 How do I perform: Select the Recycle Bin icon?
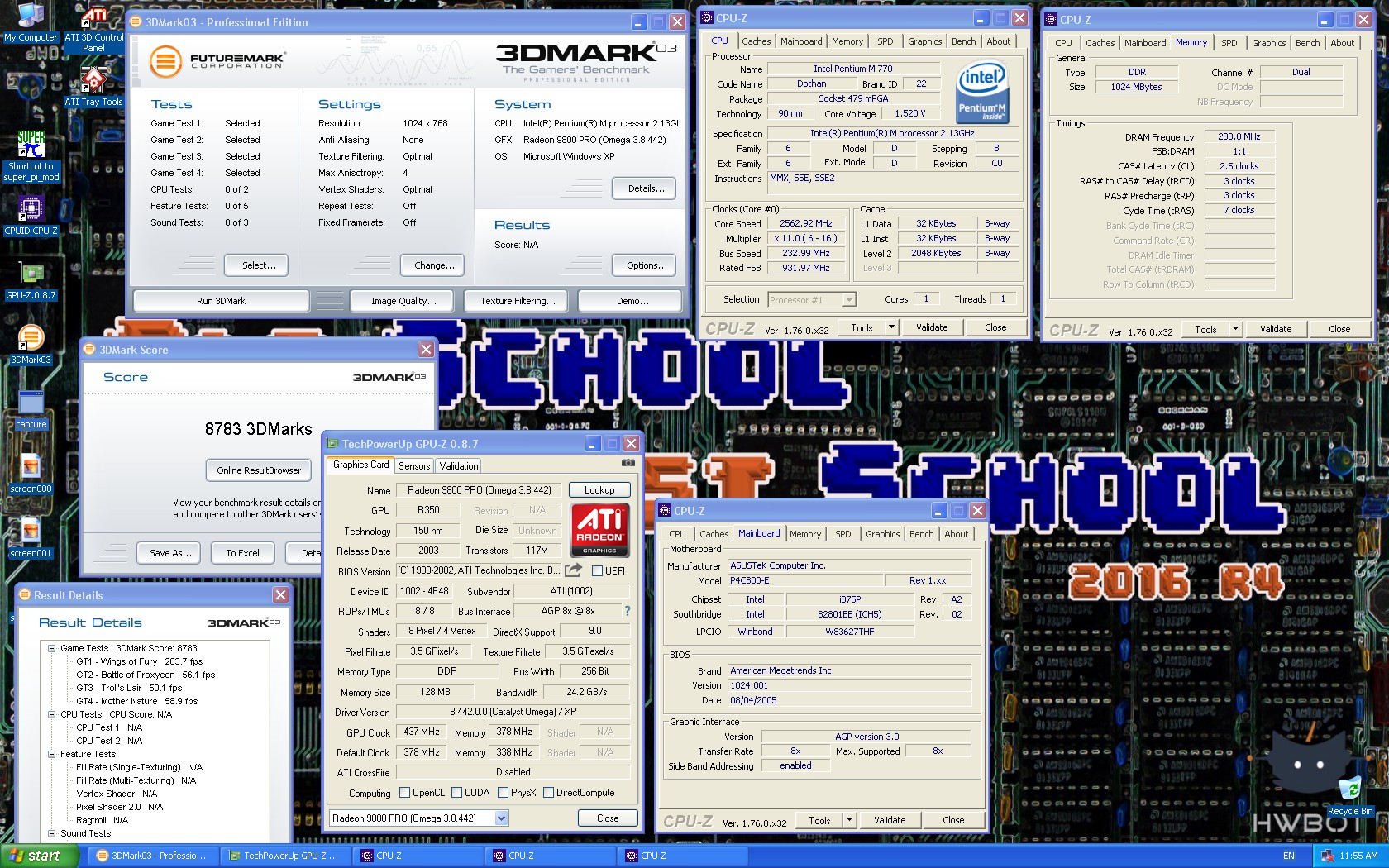point(1350,796)
